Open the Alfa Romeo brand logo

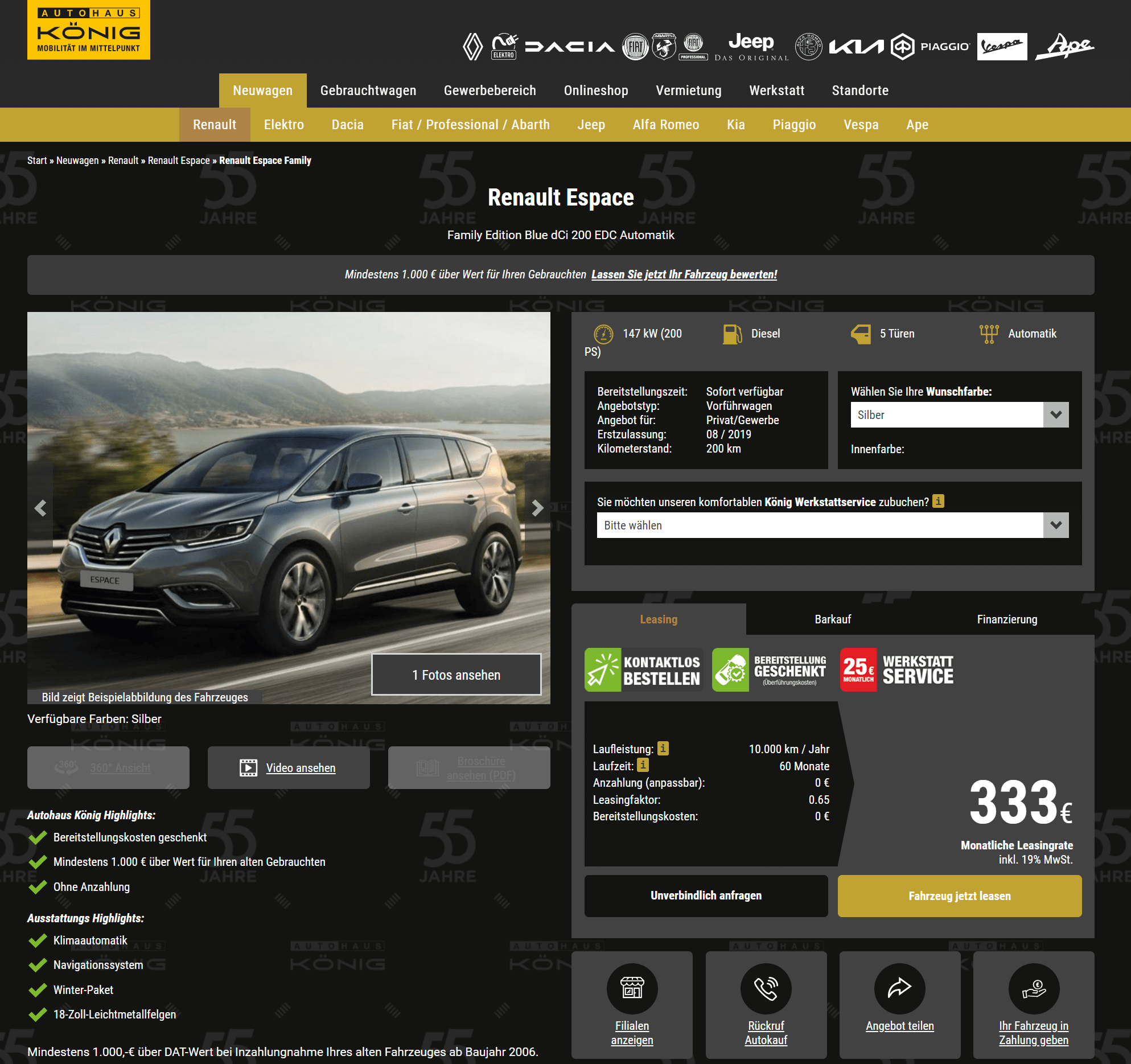pyautogui.click(x=809, y=47)
